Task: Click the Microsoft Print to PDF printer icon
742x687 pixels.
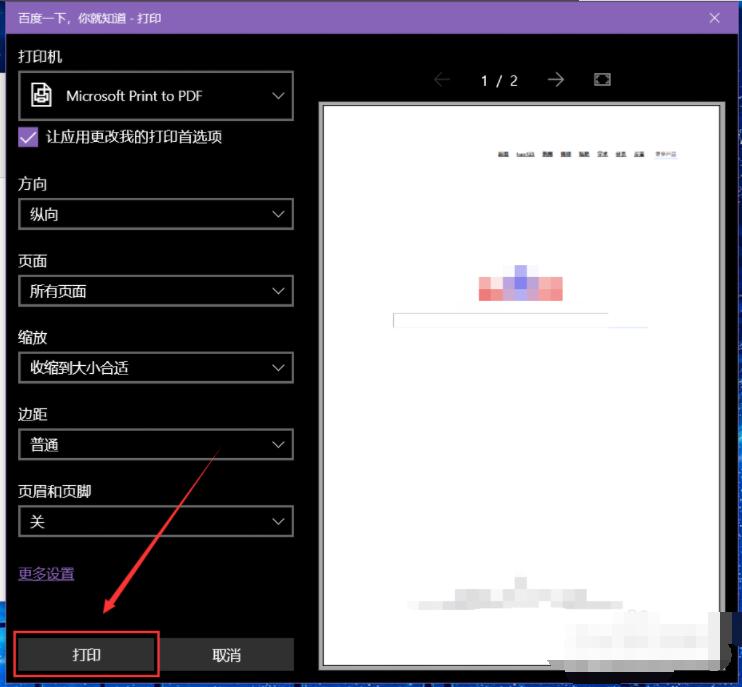Action: tap(42, 95)
